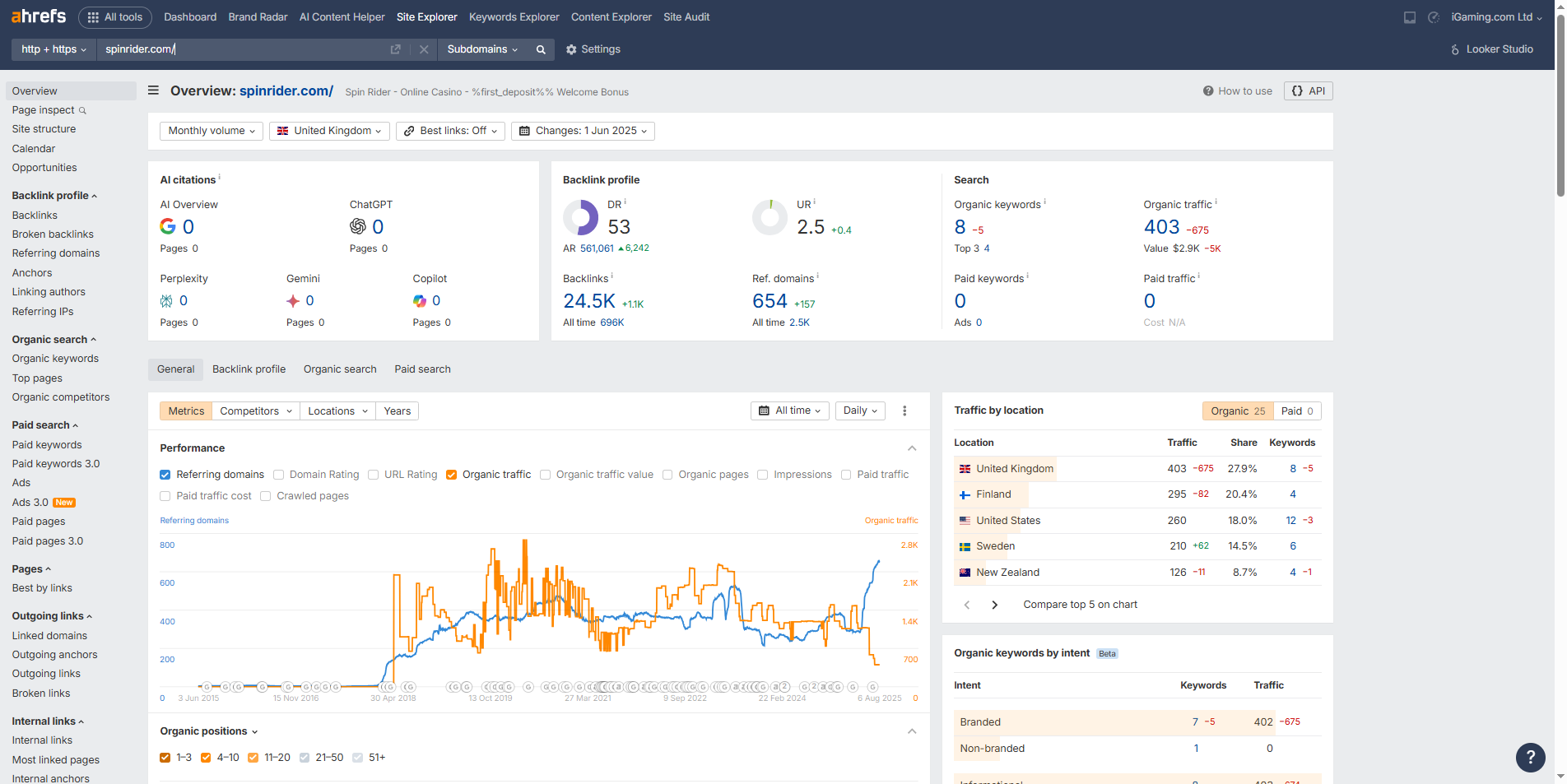Toggle sidebar with hamburger menu icon

point(153,90)
